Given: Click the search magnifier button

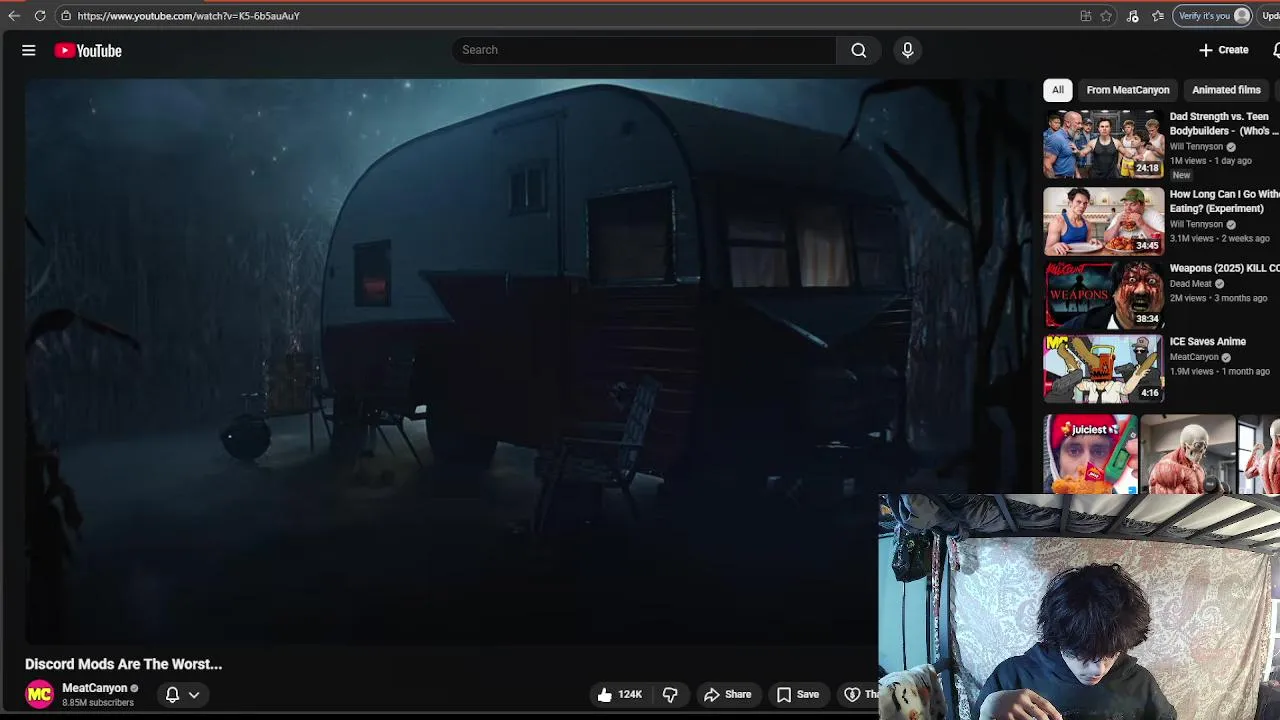Looking at the screenshot, I should (858, 50).
